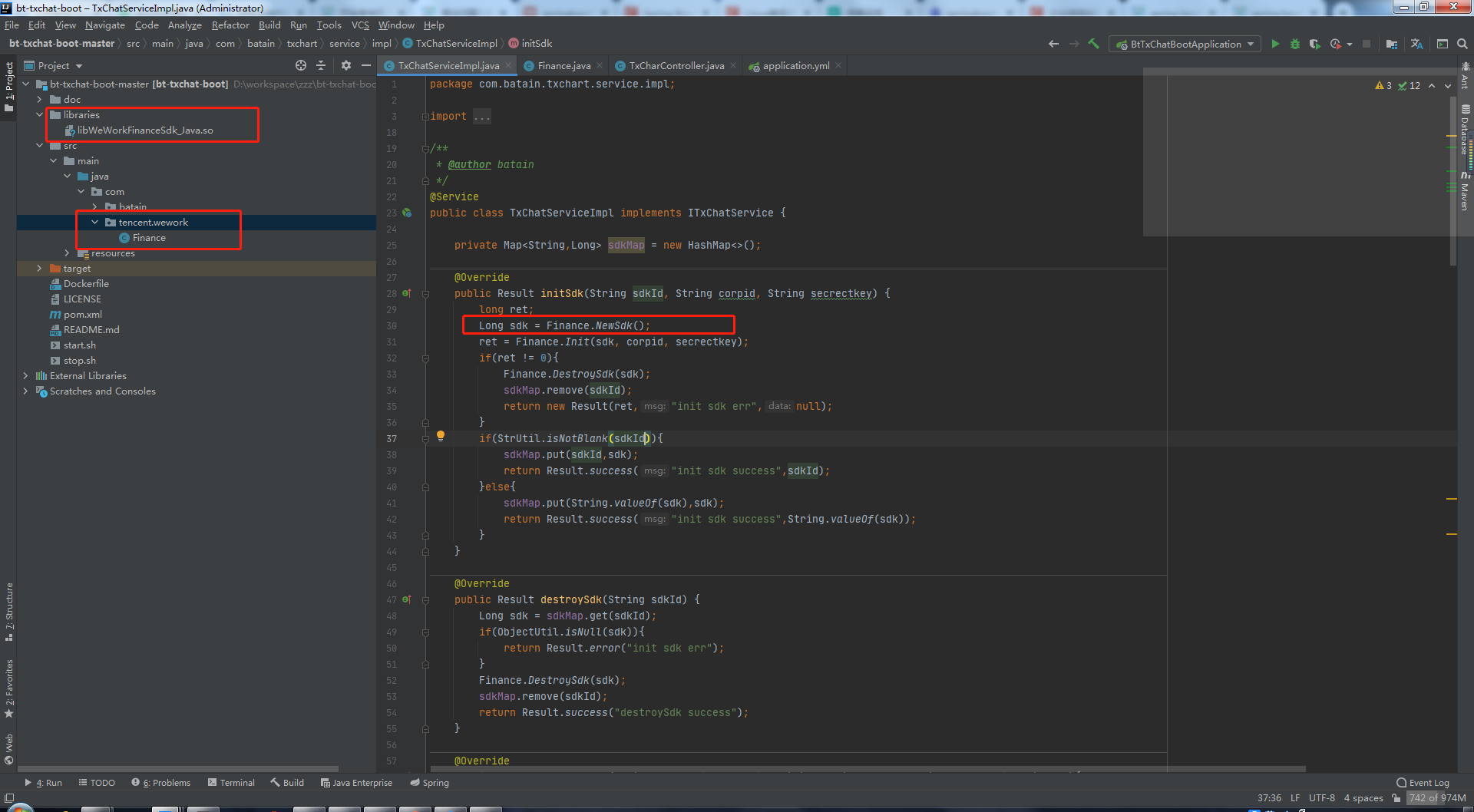
Task: Expand the External Libraries tree node
Action: (x=26, y=376)
